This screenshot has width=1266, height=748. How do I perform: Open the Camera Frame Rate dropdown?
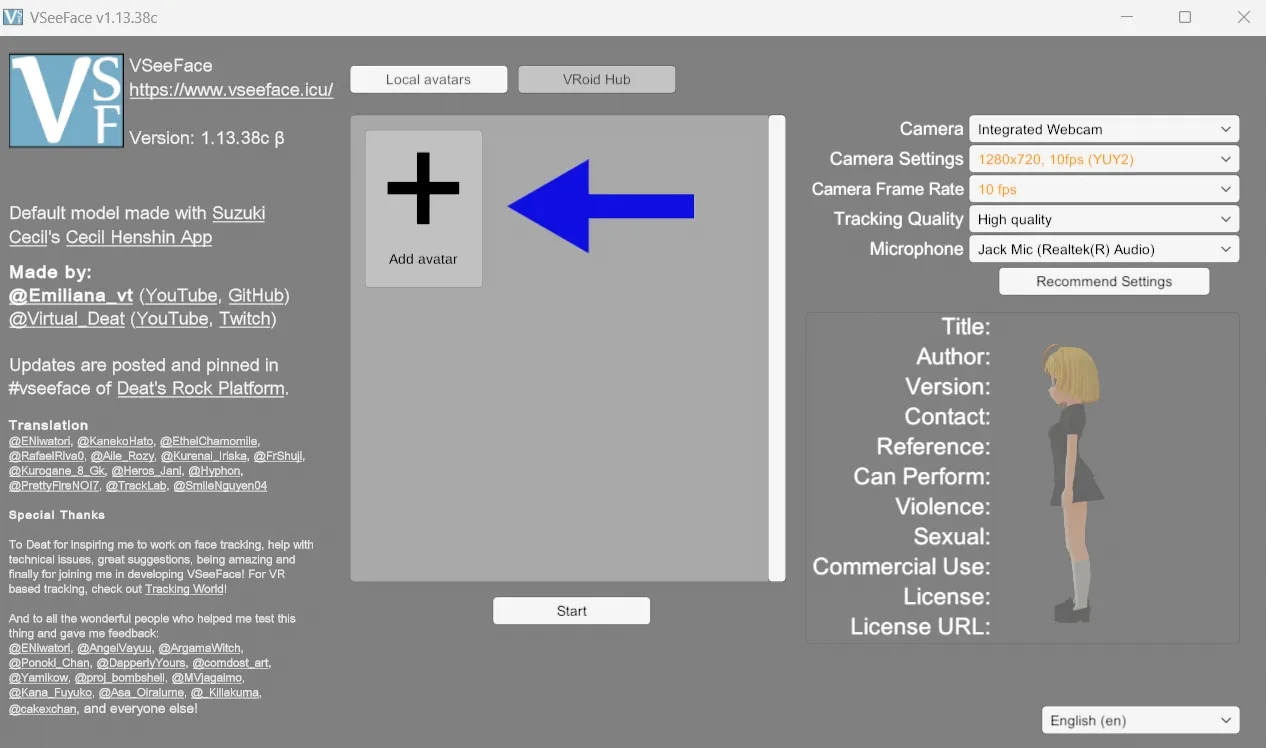[1104, 189]
